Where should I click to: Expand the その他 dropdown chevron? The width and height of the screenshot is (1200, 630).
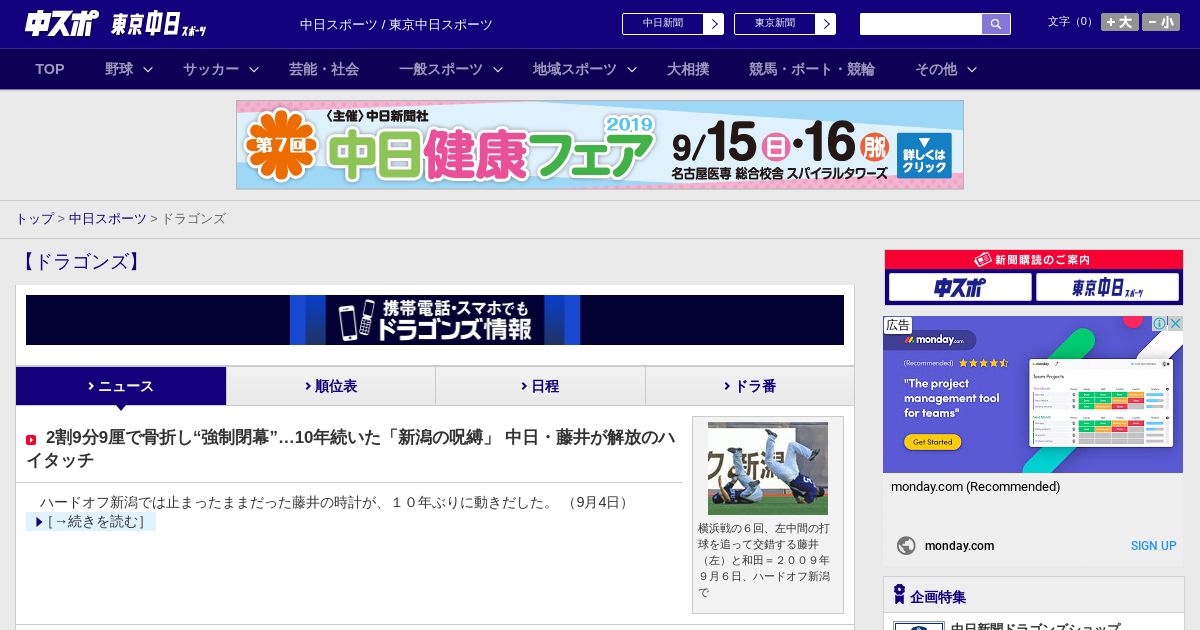pyautogui.click(x=972, y=70)
